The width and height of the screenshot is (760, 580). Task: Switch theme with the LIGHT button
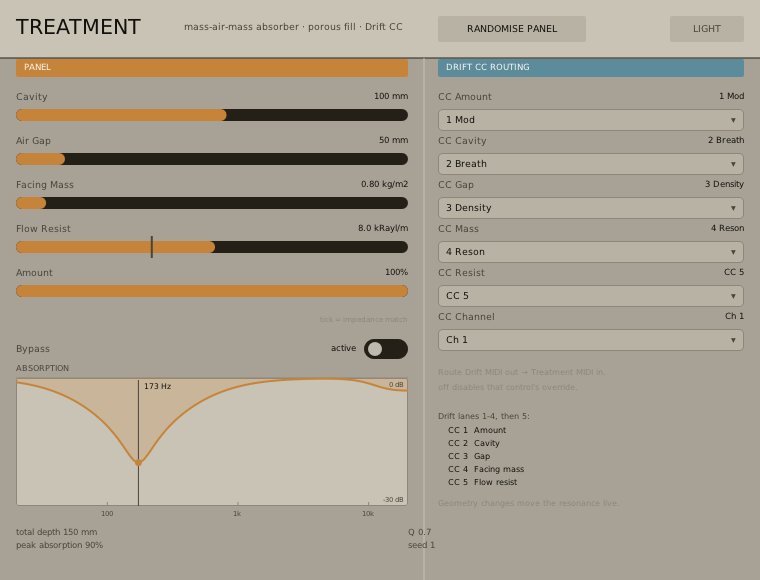click(707, 29)
